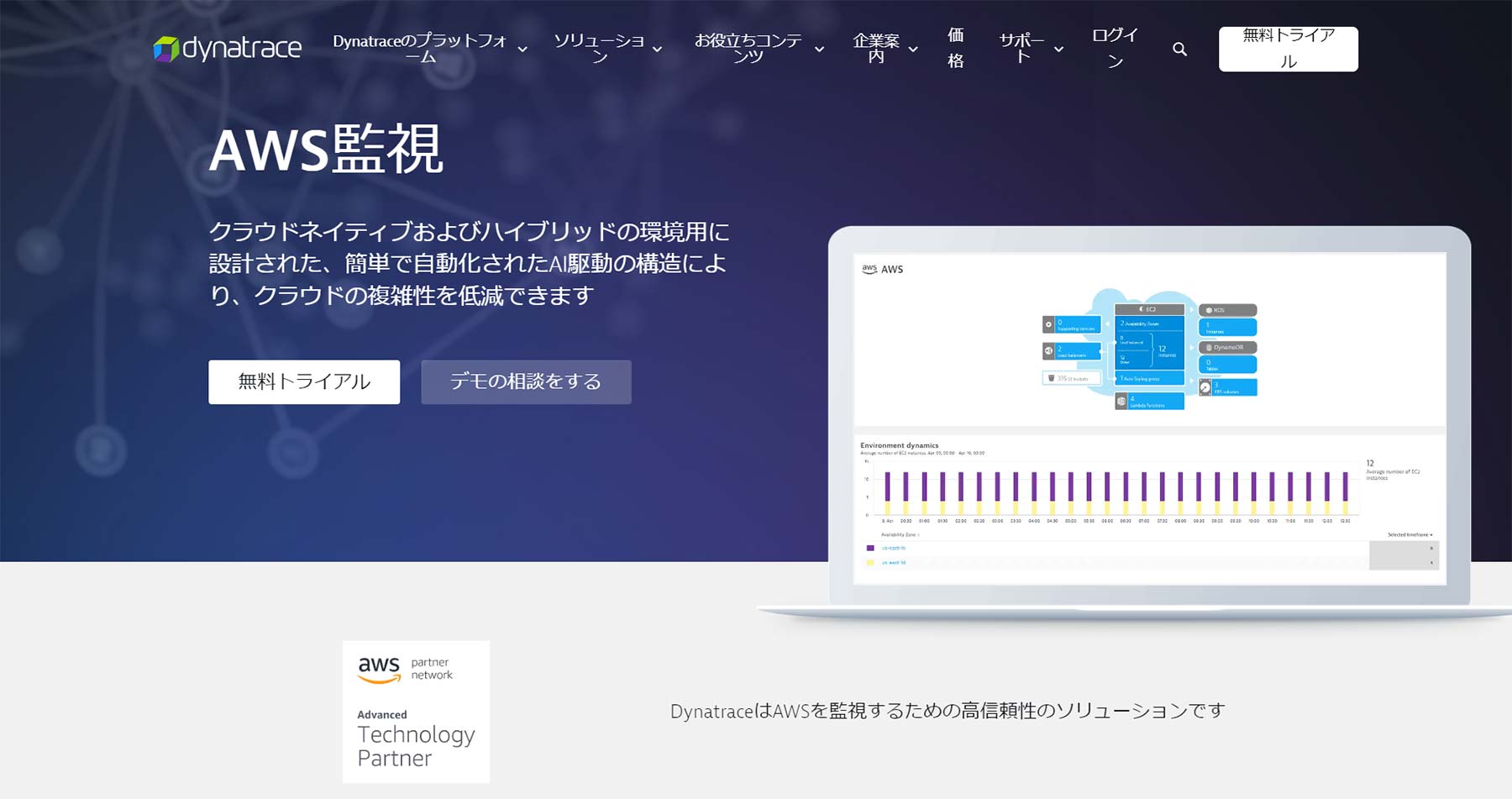This screenshot has height=799, width=1512.
Task: Click the AWS partner network badge
Action: tap(416, 712)
